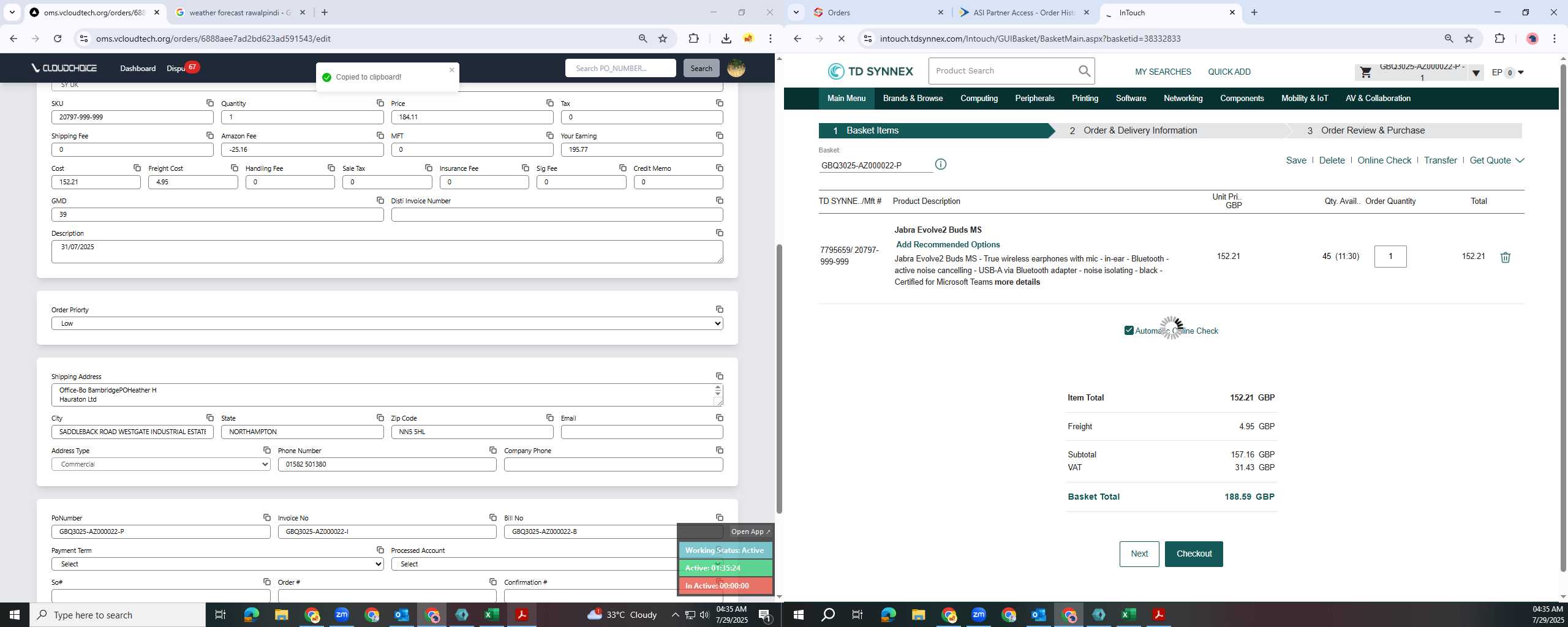Click the Save basket link
The height and width of the screenshot is (627, 1568).
click(x=1295, y=160)
